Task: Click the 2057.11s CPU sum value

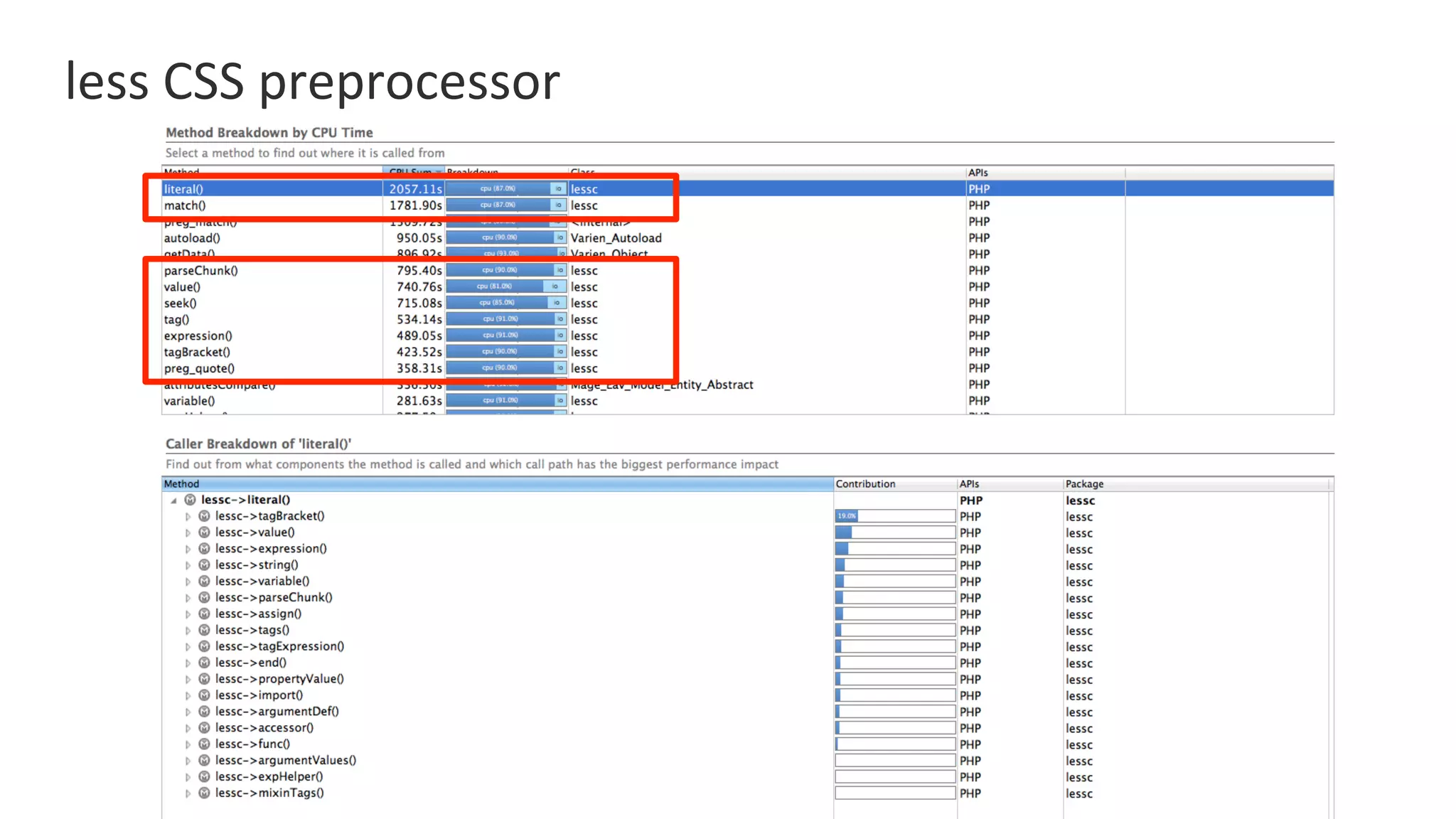Action: click(415, 189)
